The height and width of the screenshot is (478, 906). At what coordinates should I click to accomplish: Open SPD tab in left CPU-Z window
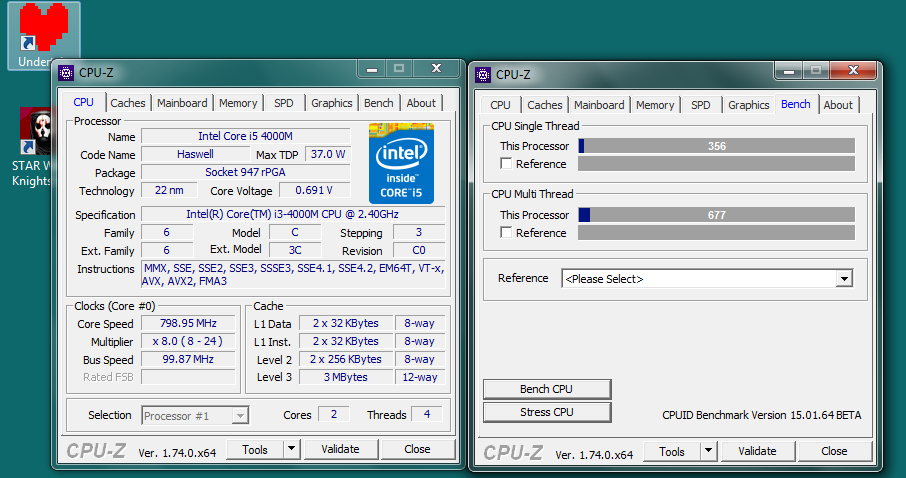(x=284, y=103)
